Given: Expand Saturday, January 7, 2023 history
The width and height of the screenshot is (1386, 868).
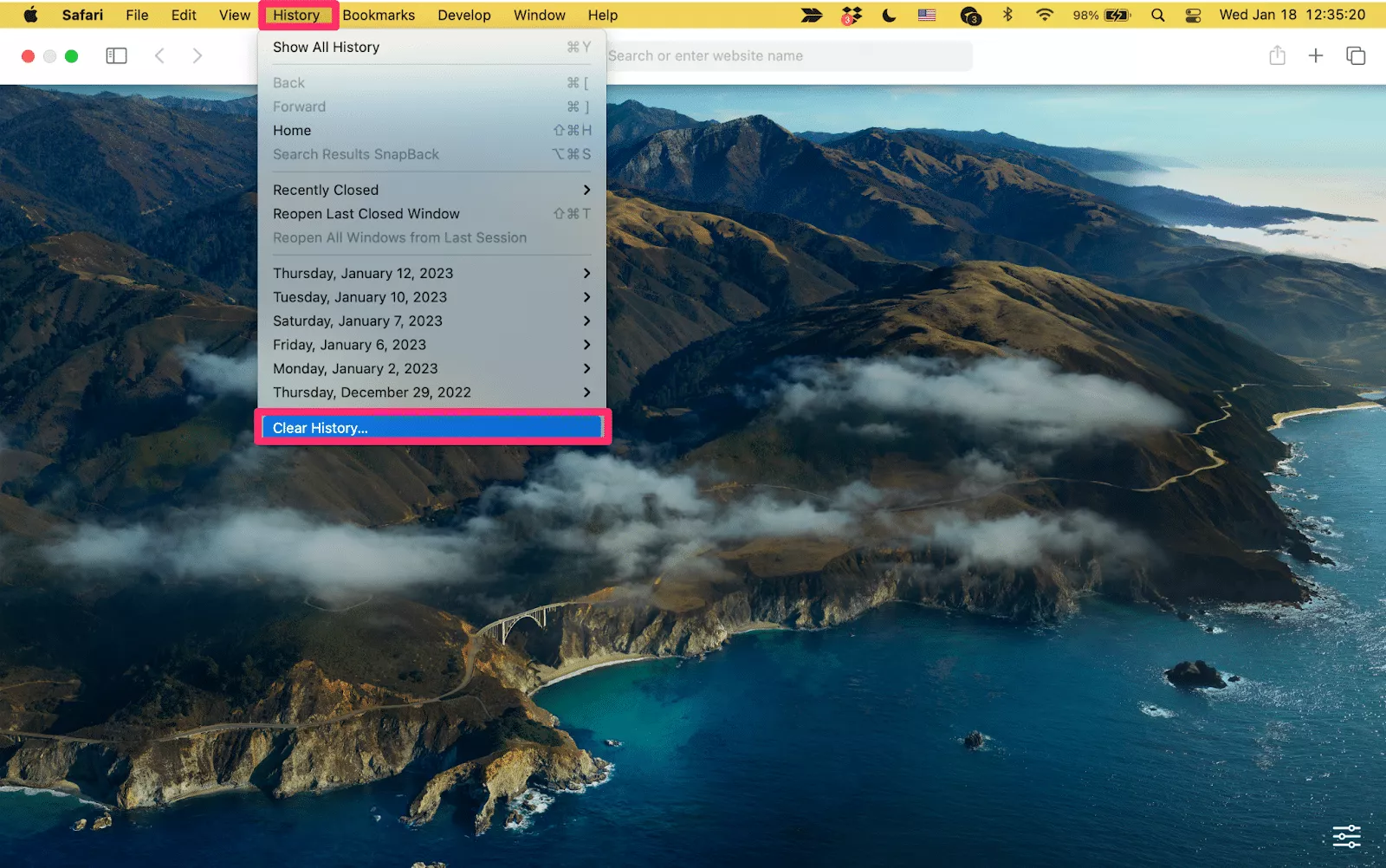Looking at the screenshot, I should (432, 321).
